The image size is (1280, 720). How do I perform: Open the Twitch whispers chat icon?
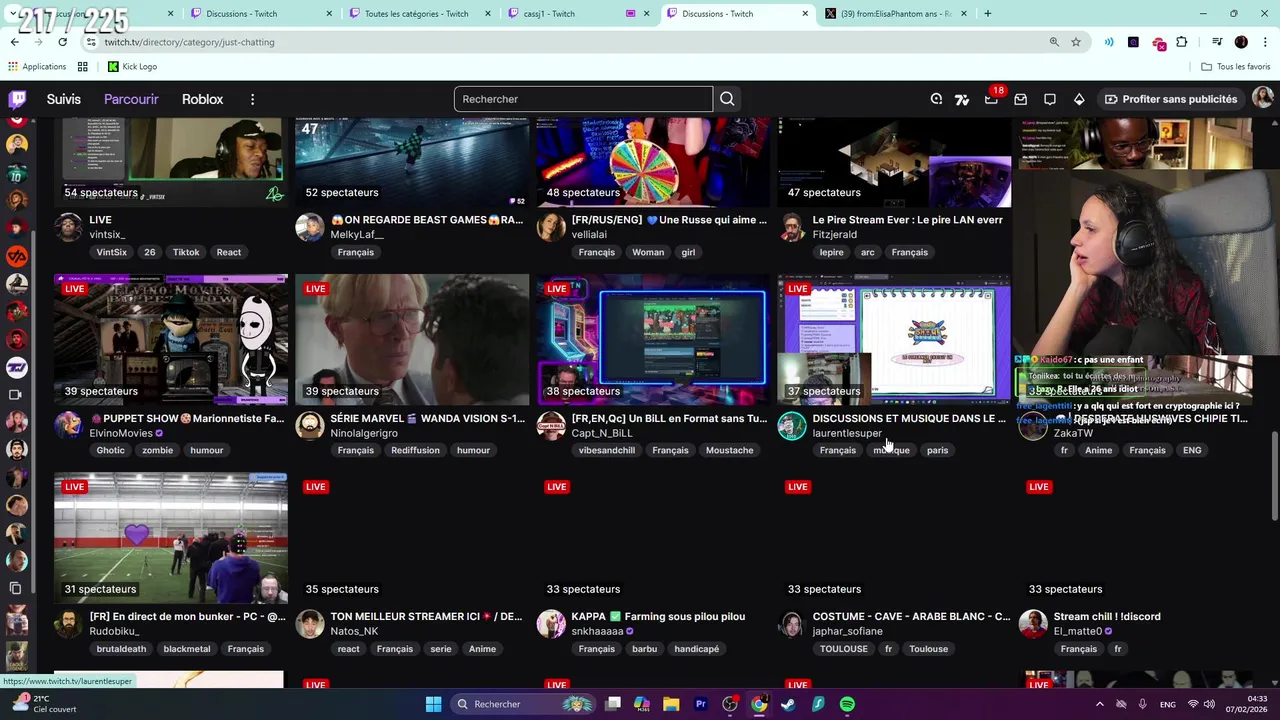pos(1050,99)
